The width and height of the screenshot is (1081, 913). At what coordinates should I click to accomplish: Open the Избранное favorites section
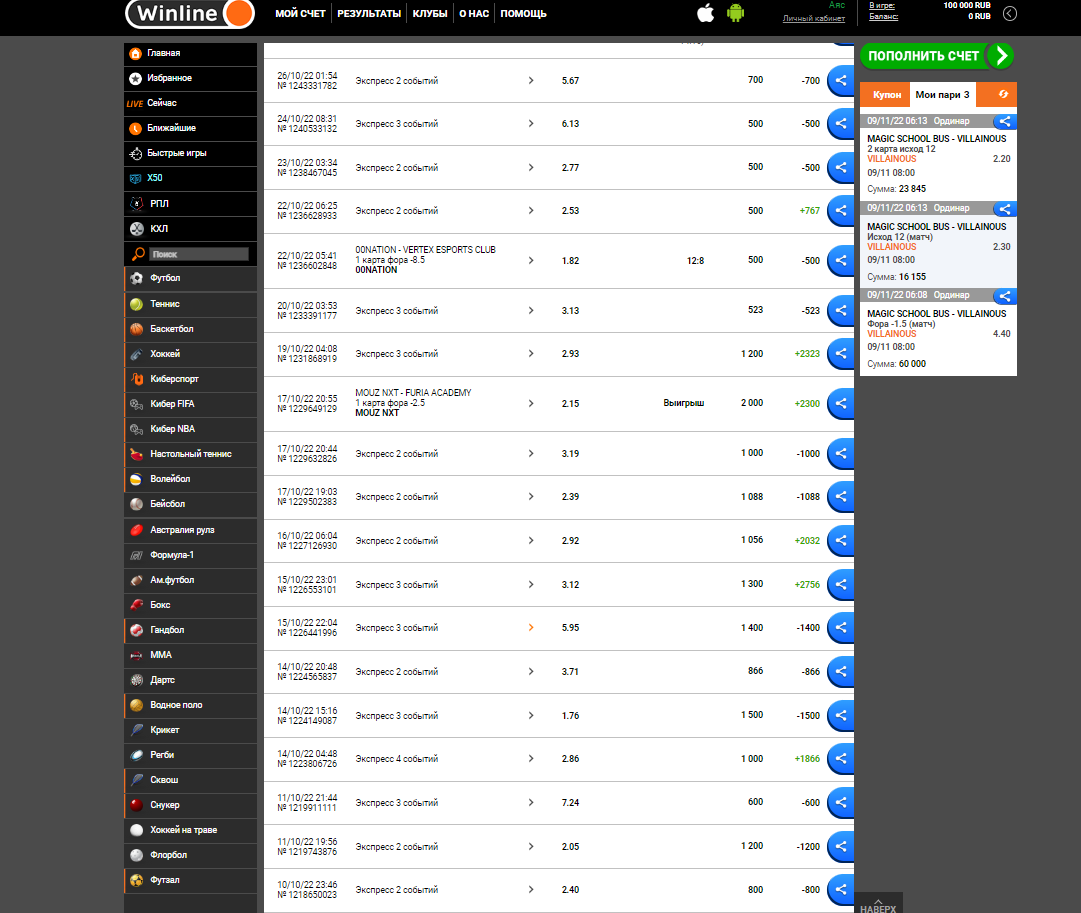point(169,78)
